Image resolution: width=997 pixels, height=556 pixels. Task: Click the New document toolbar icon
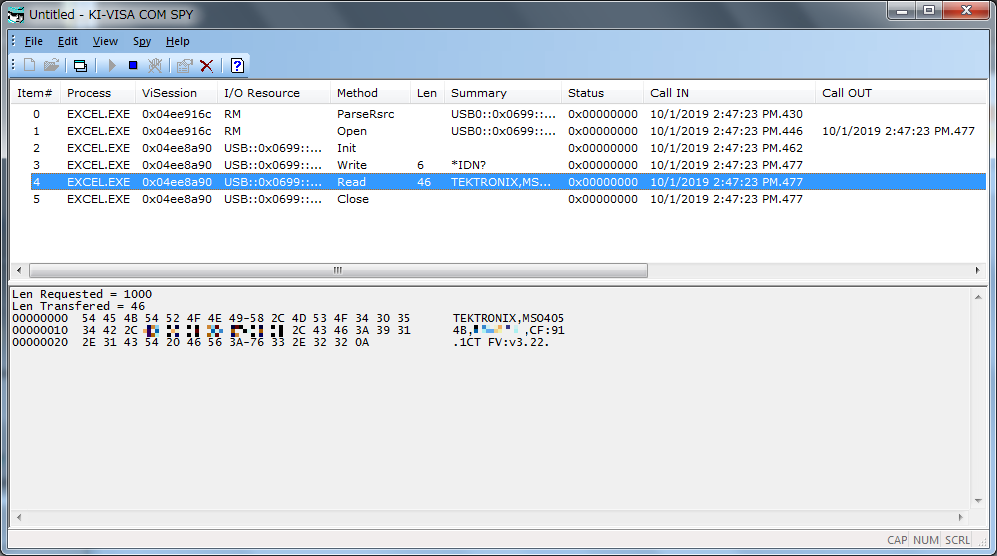coord(30,66)
